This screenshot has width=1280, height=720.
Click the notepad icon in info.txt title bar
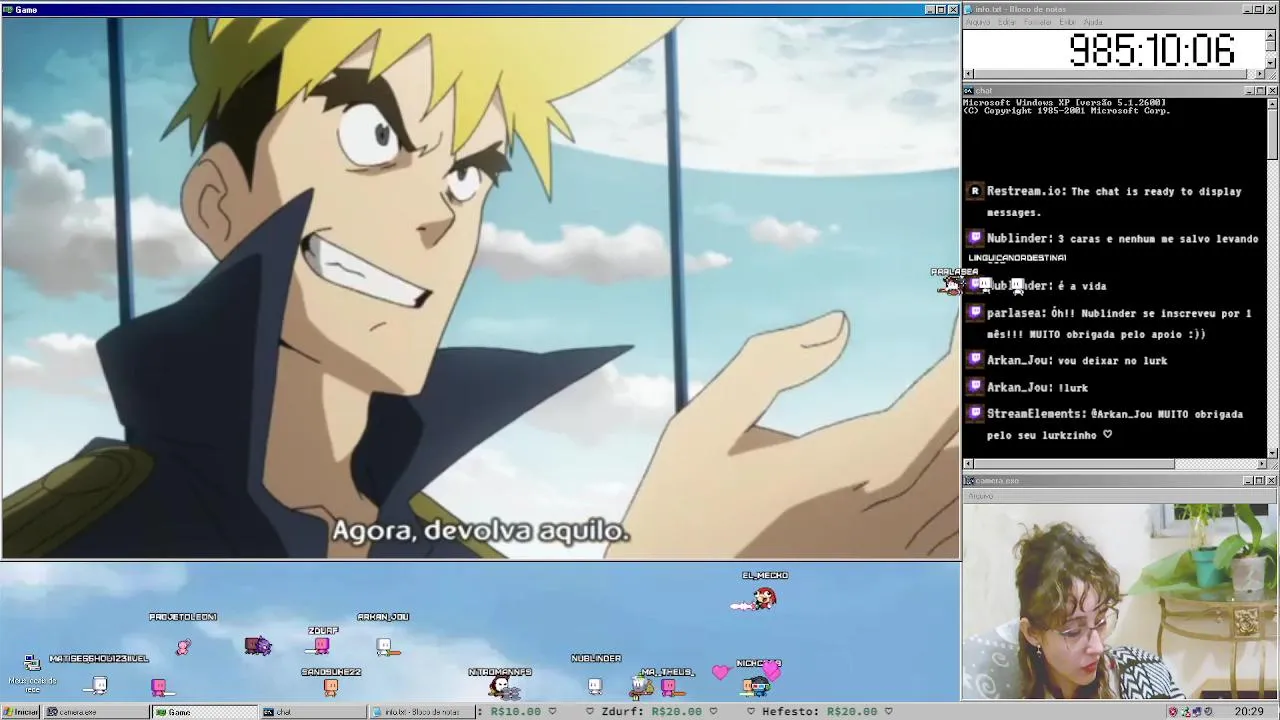[x=968, y=9]
